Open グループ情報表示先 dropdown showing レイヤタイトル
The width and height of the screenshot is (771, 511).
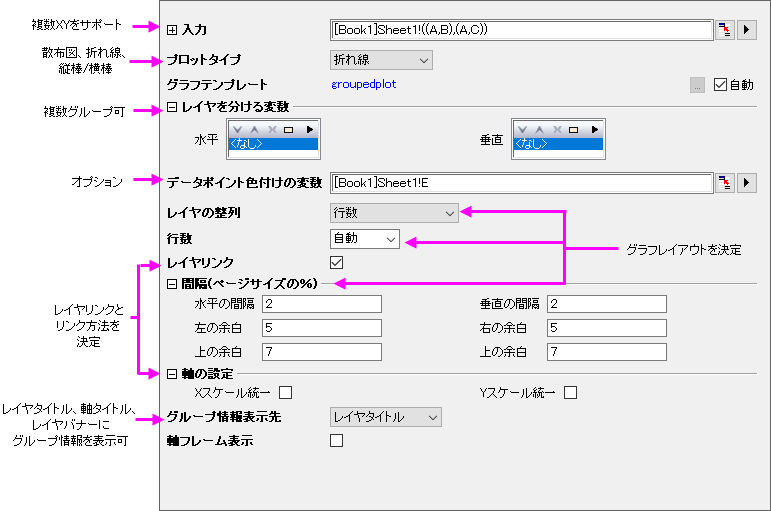386,417
